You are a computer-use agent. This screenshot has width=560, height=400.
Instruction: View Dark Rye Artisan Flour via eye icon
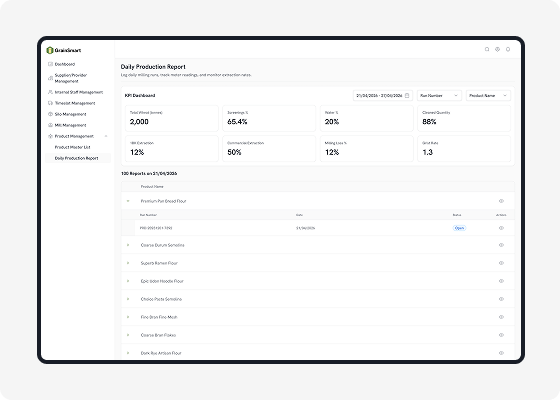[501, 353]
